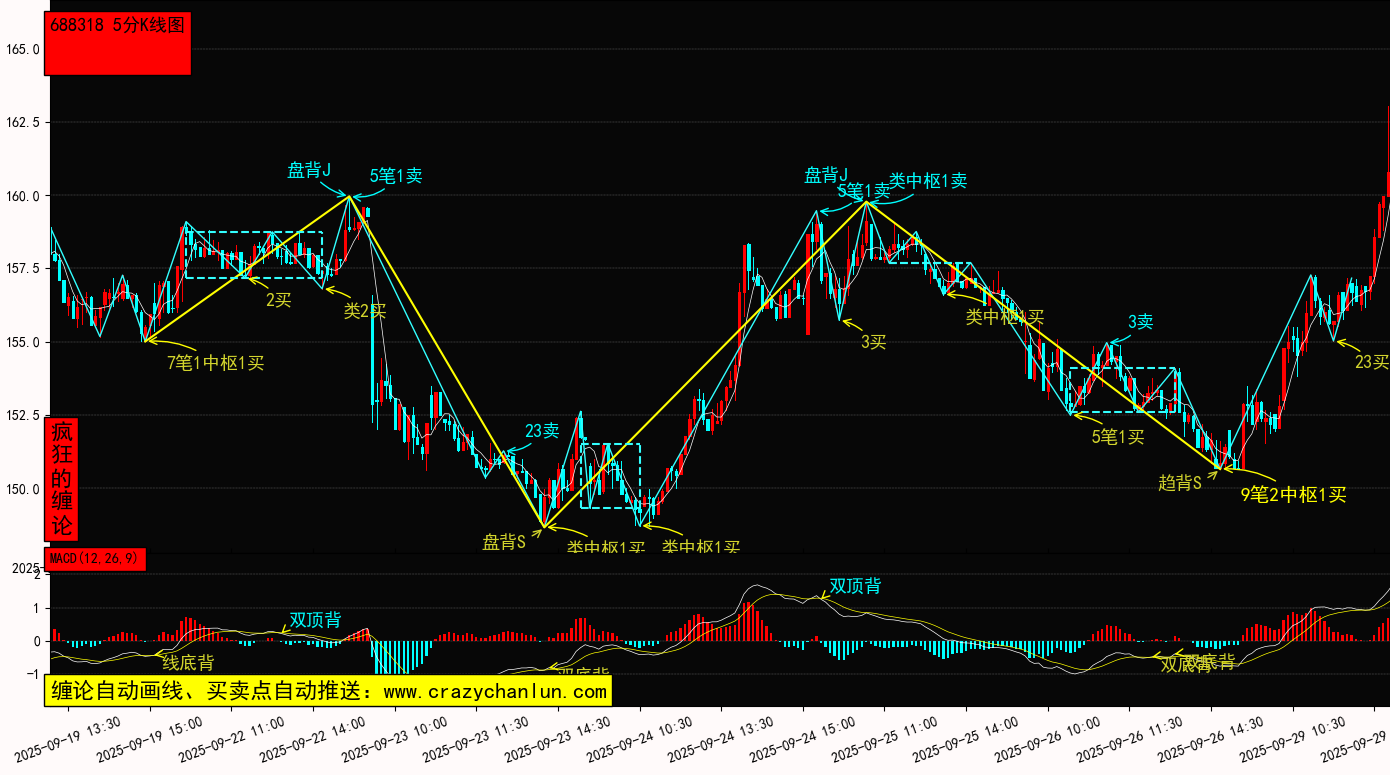Click the 7笔1中枢1买 buy signal label
The width and height of the screenshot is (1390, 775).
point(215,362)
